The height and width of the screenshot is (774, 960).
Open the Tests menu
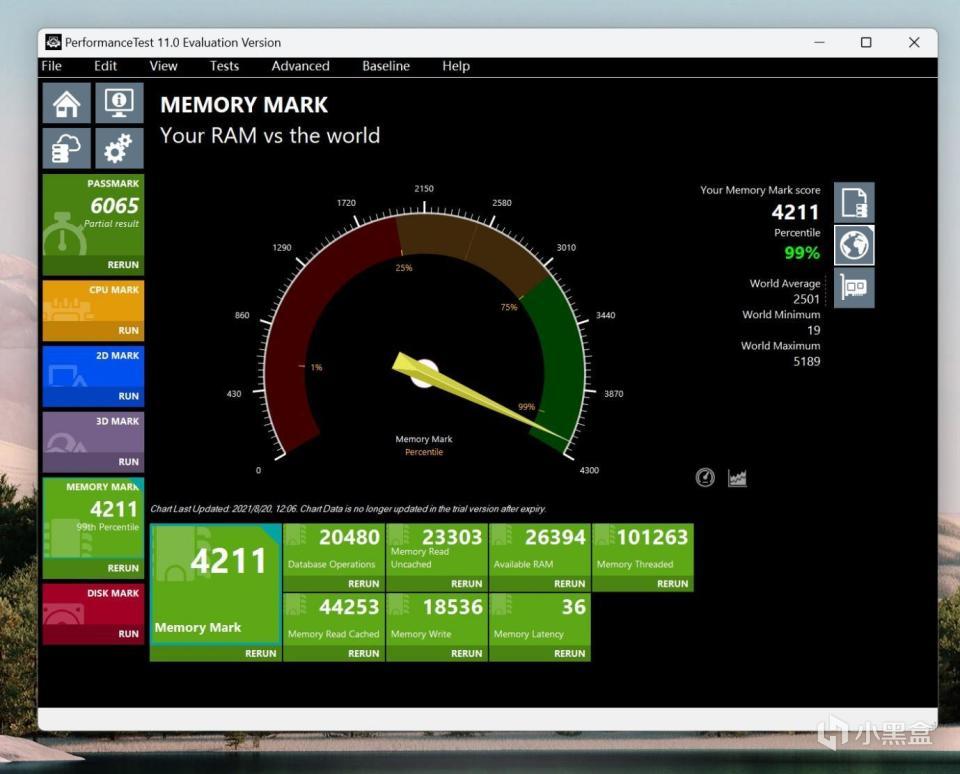(x=224, y=66)
